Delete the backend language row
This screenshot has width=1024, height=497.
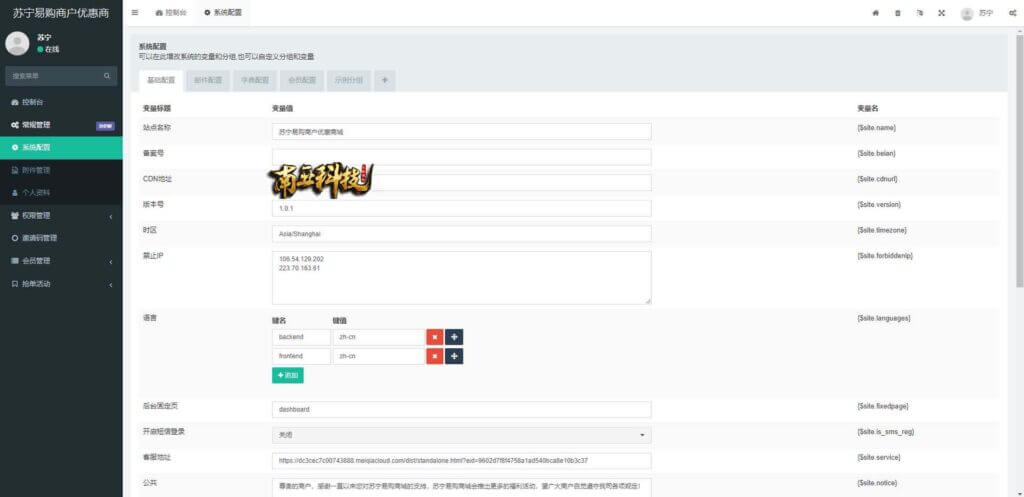click(435, 337)
